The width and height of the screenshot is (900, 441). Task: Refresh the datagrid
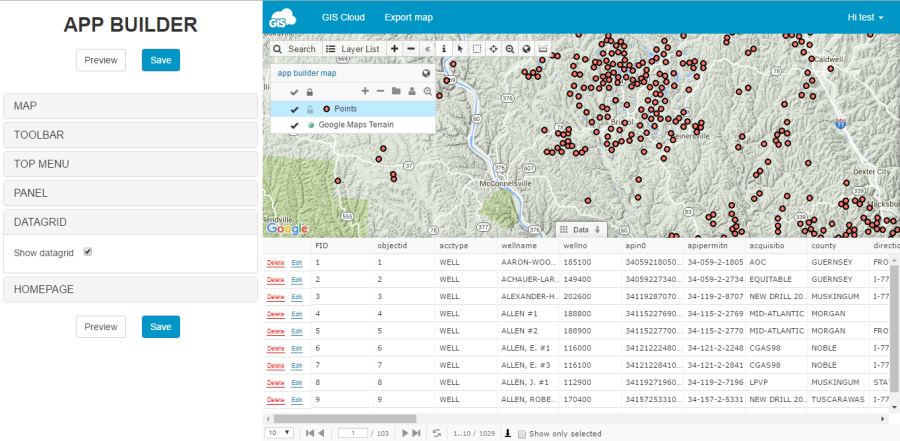(x=437, y=434)
